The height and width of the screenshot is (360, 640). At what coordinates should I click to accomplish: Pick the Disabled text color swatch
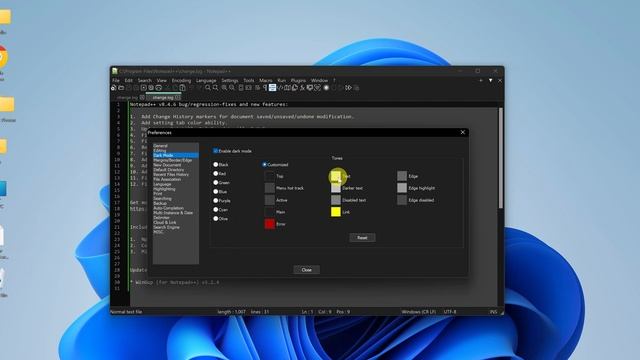(336, 200)
